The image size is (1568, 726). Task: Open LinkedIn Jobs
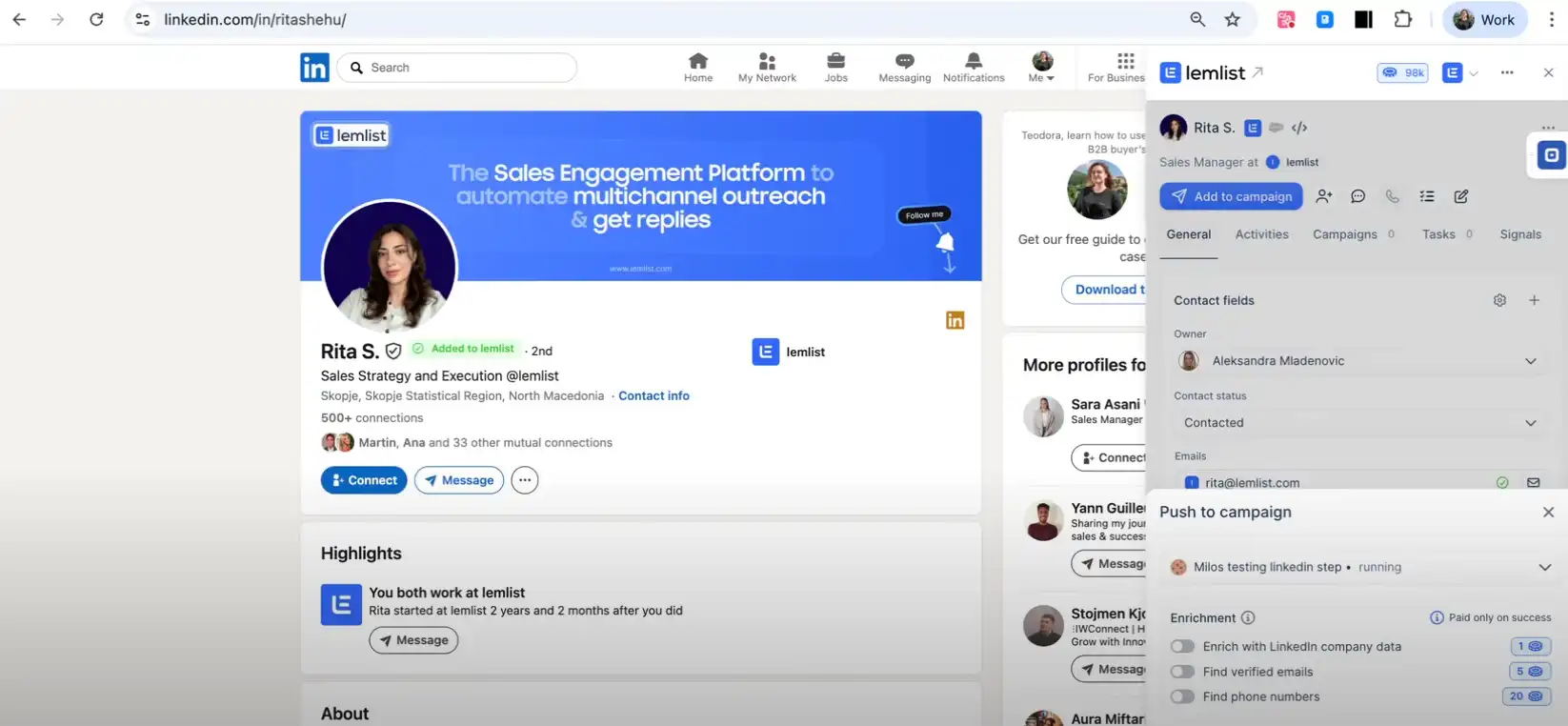click(836, 68)
